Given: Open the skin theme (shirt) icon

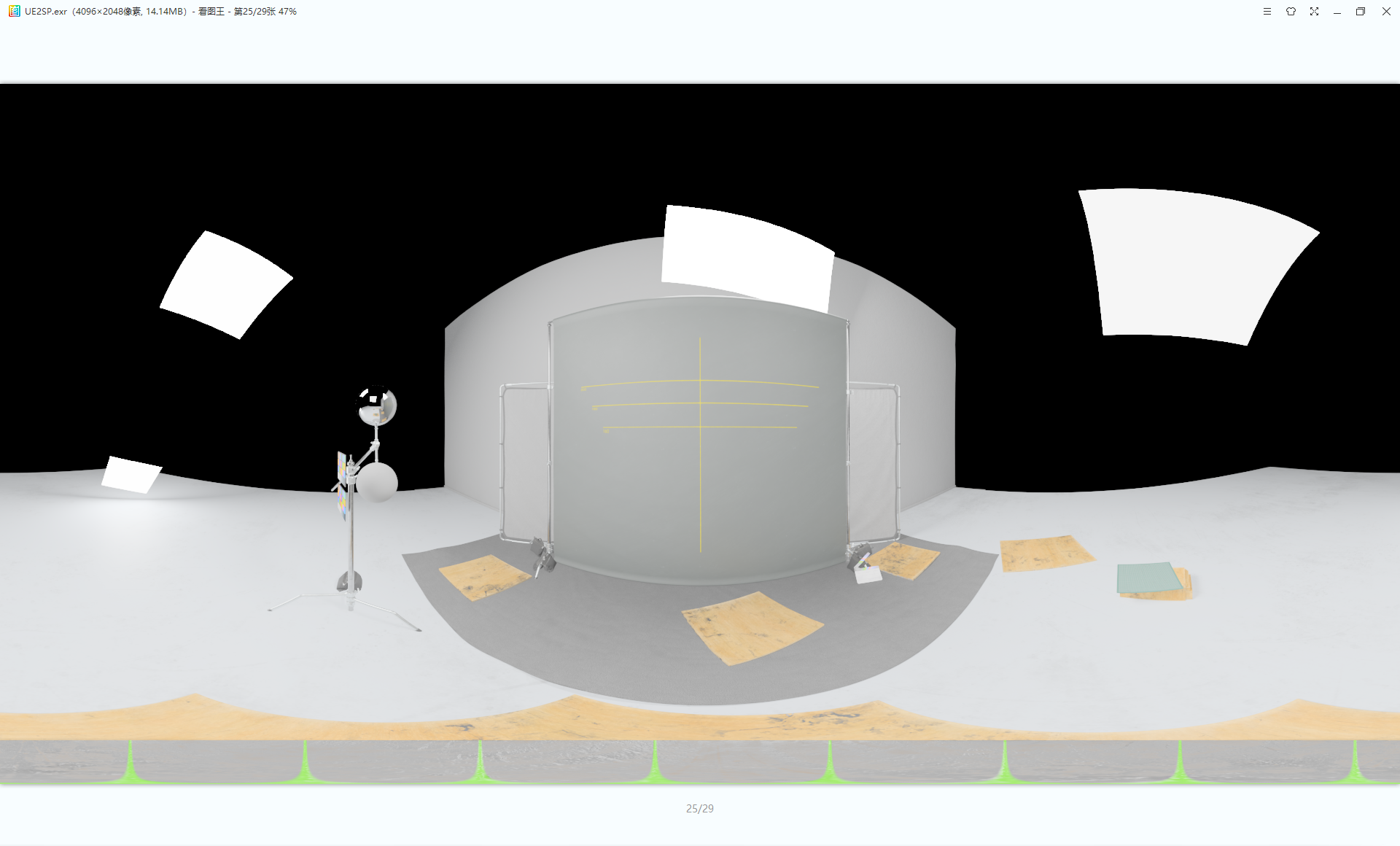Looking at the screenshot, I should (x=1291, y=12).
